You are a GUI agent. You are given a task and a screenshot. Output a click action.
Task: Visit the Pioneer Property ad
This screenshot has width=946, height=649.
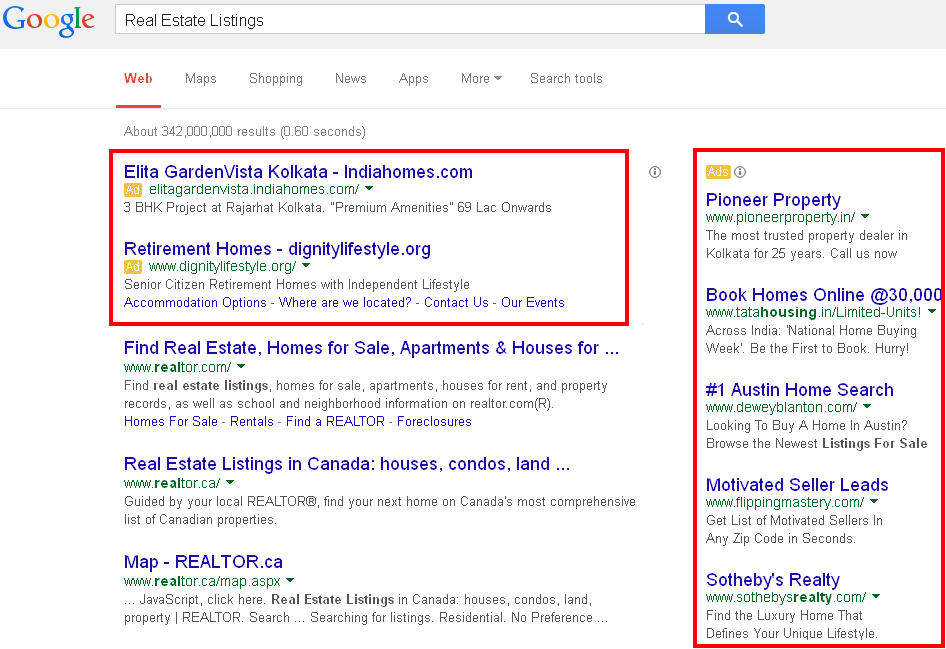click(x=772, y=199)
